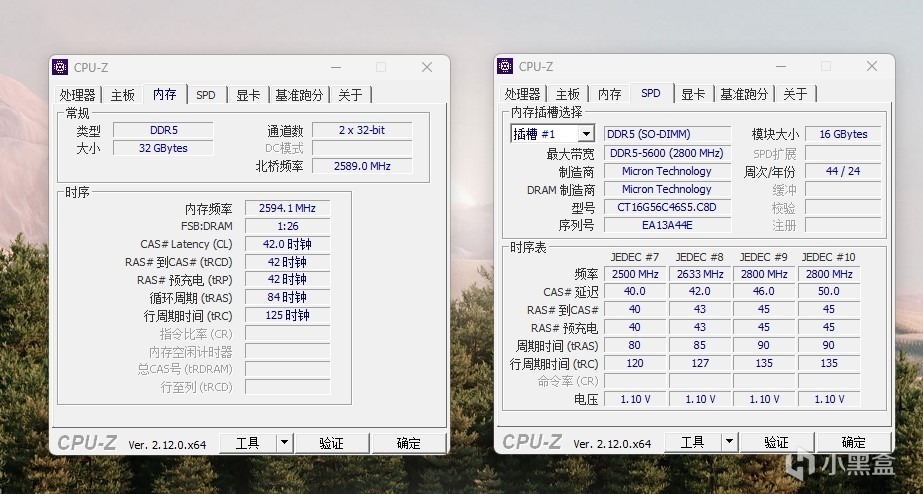Expand 工具 dropdown arrow in left window
Viewport: 923px width, 494px height.
coord(284,443)
